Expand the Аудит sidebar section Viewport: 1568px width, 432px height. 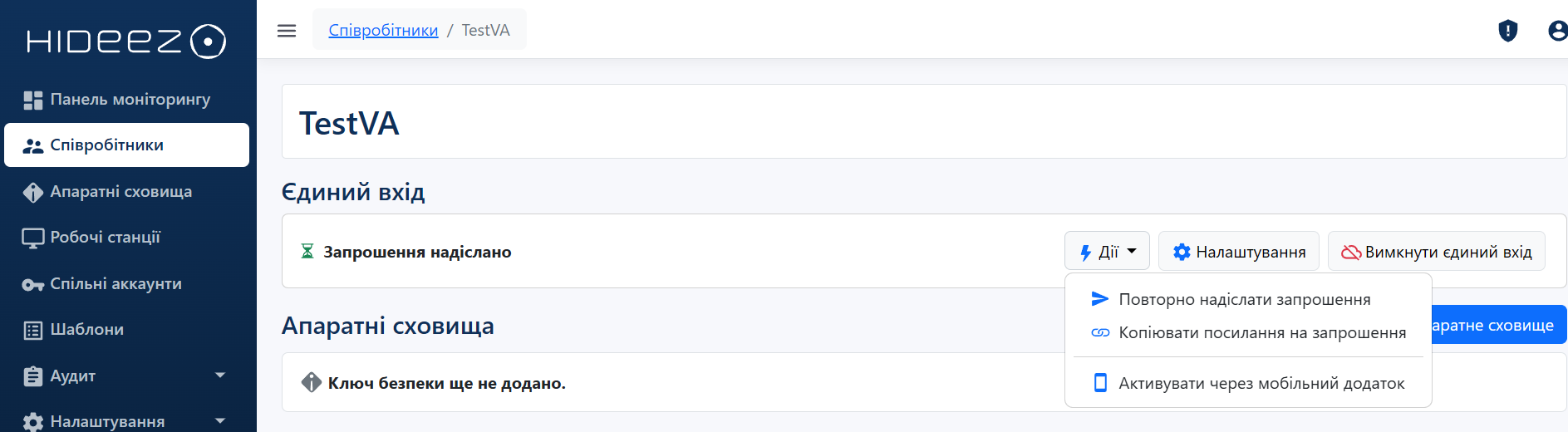coord(220,376)
